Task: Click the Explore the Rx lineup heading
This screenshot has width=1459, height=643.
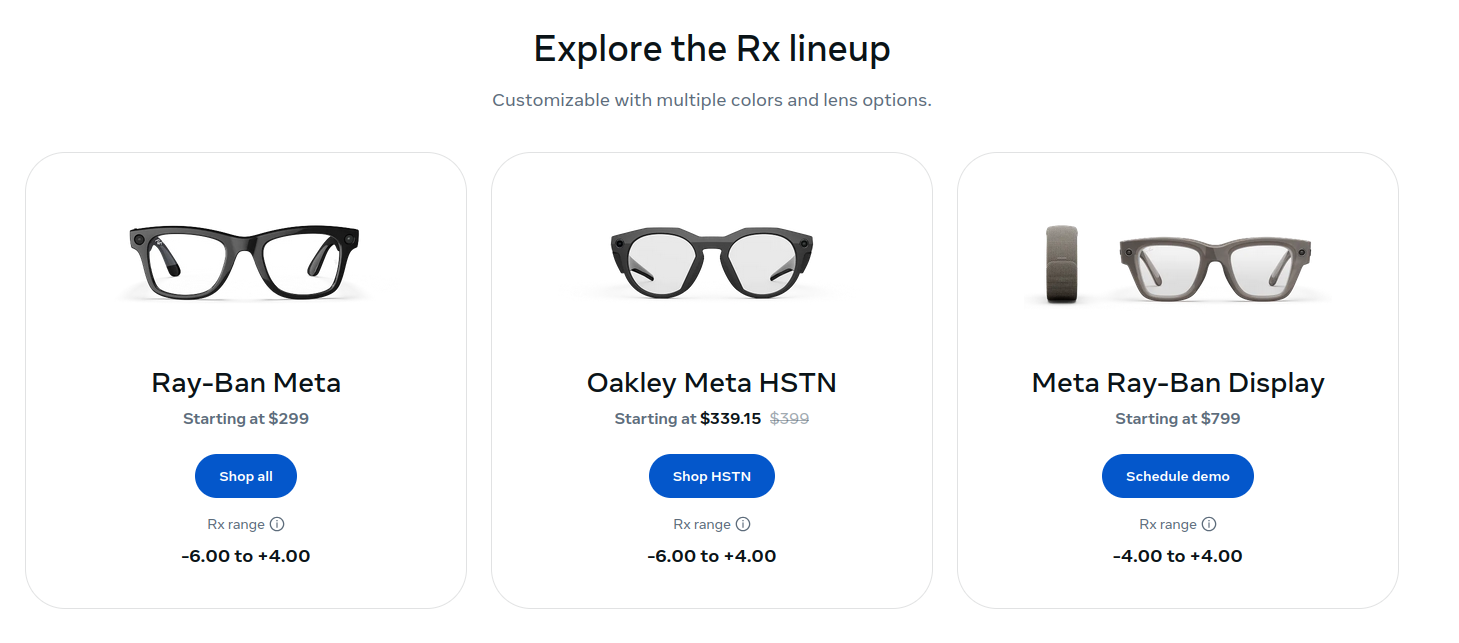Action: click(713, 48)
